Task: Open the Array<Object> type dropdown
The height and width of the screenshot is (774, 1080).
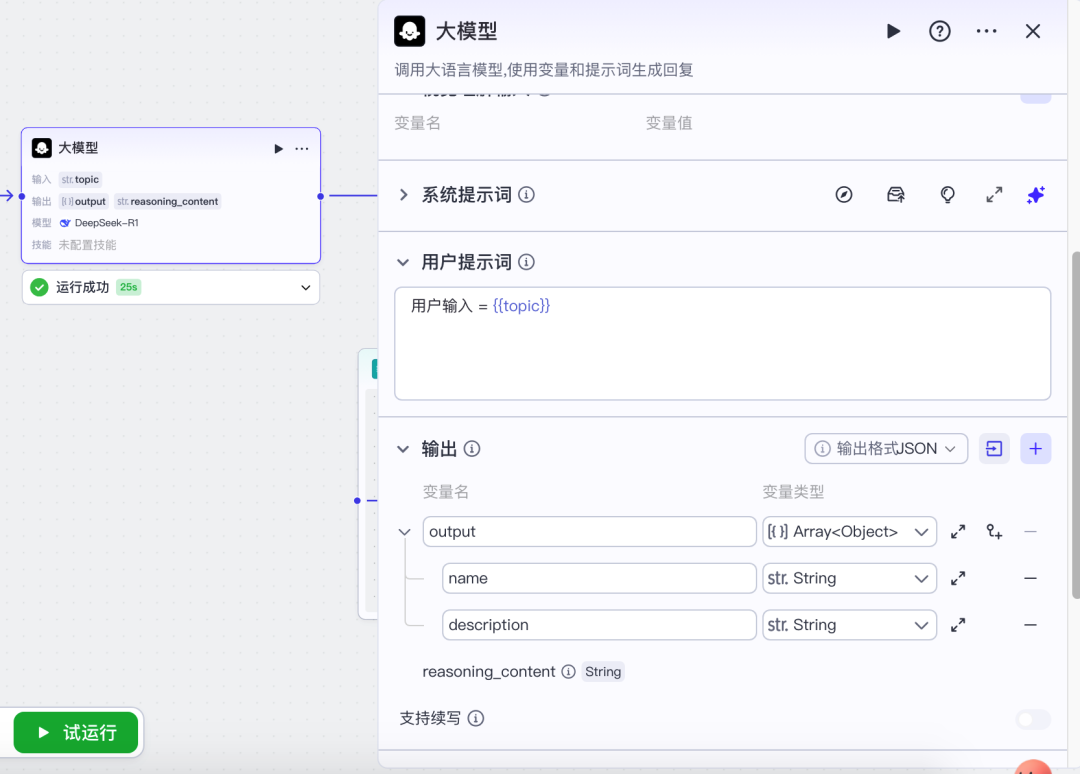Action: (x=849, y=532)
